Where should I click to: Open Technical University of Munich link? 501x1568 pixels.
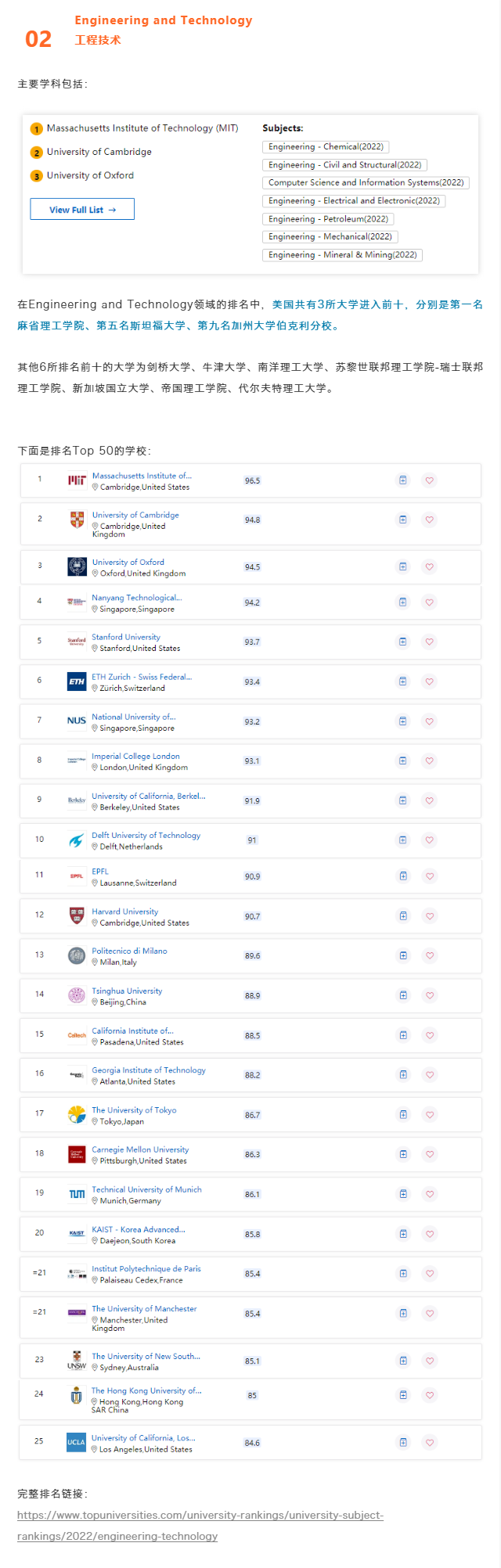click(x=147, y=1189)
